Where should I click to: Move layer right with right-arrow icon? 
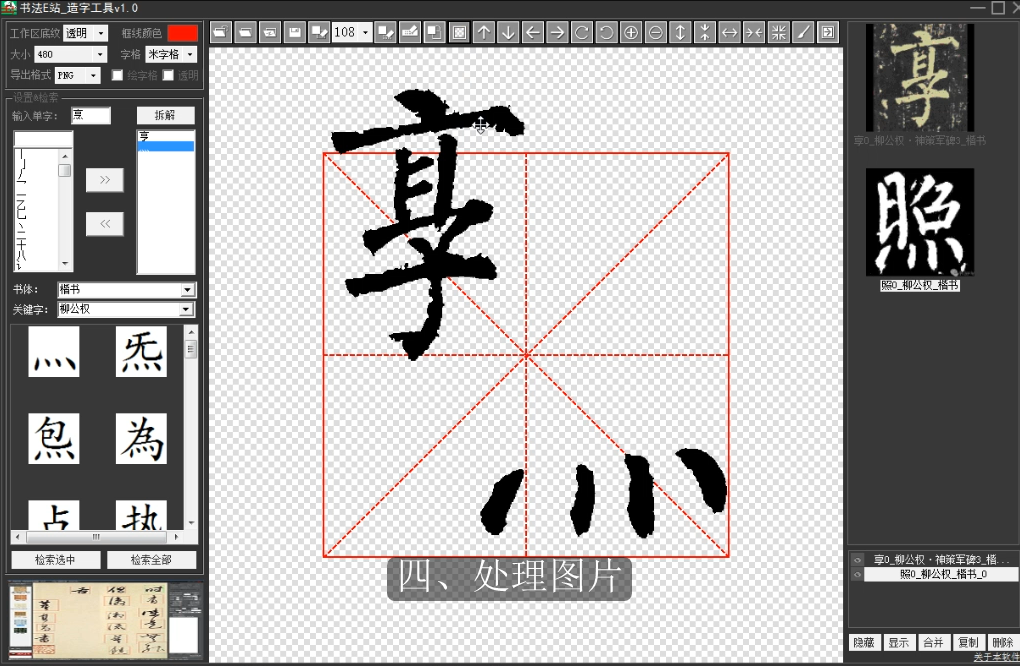557,33
